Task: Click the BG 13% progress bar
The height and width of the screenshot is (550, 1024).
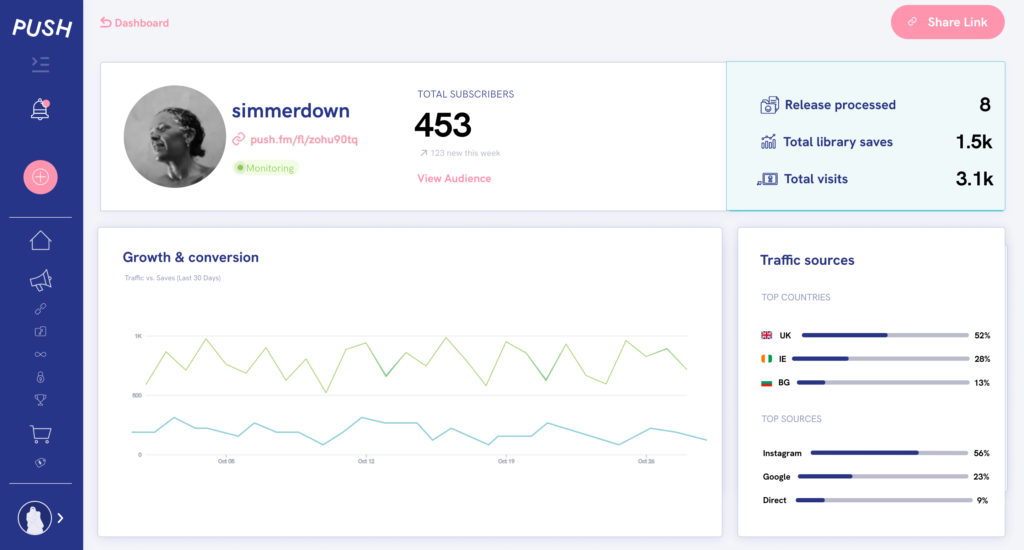Action: click(883, 383)
